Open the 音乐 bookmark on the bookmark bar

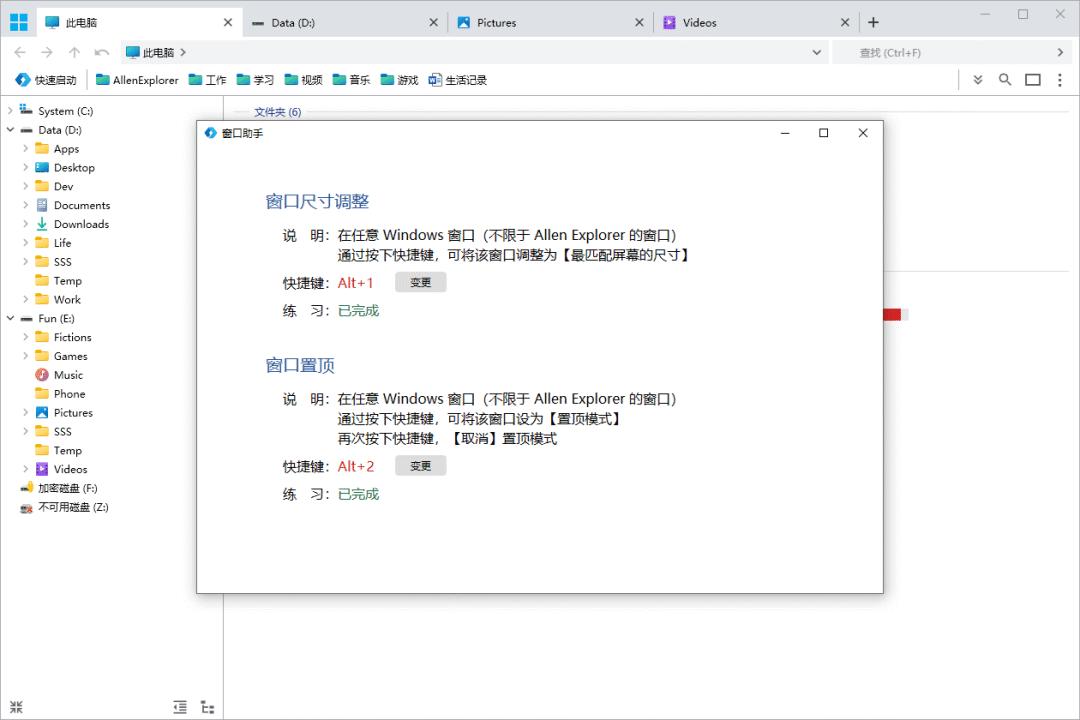[350, 79]
